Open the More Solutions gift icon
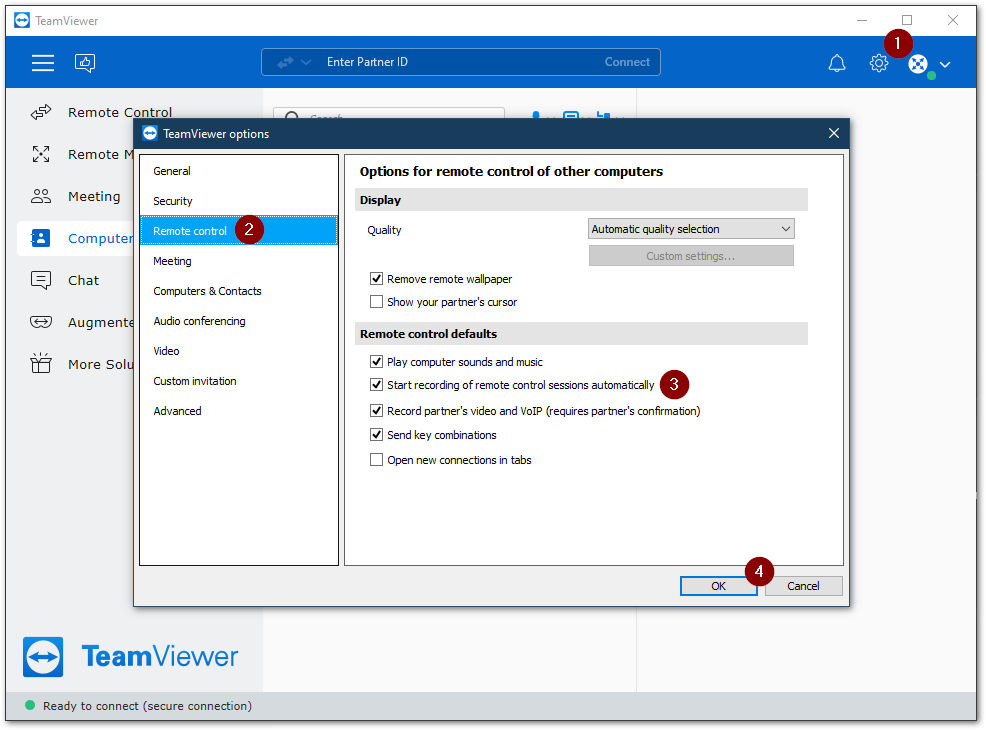Screen dimensions: 986x730 pos(41,363)
